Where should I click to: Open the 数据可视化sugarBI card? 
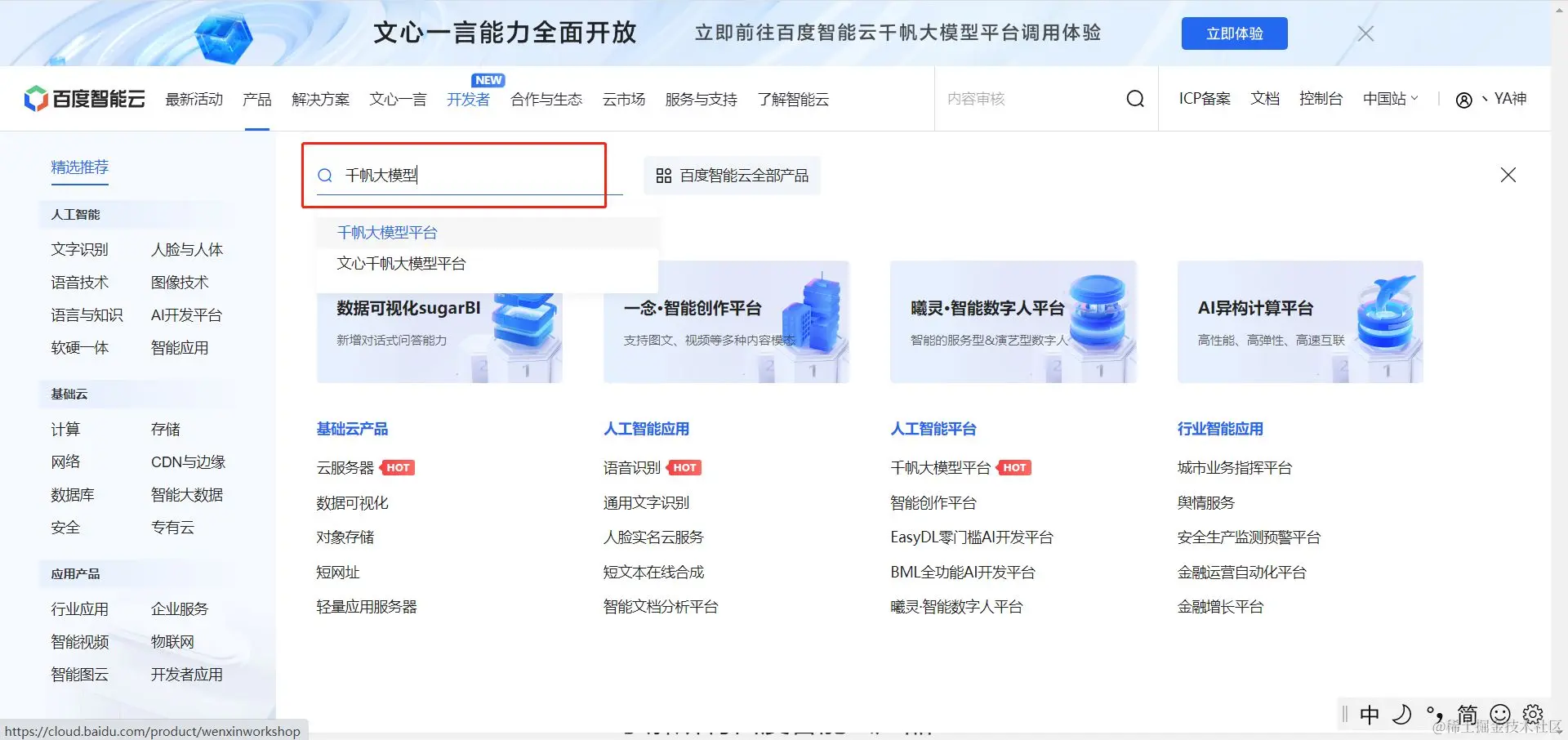[x=439, y=322]
